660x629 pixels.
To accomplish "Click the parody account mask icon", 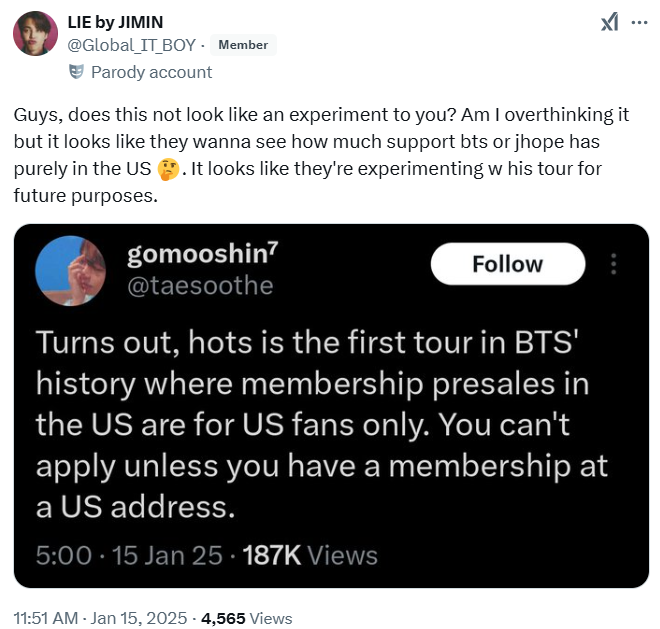I will pyautogui.click(x=76, y=72).
